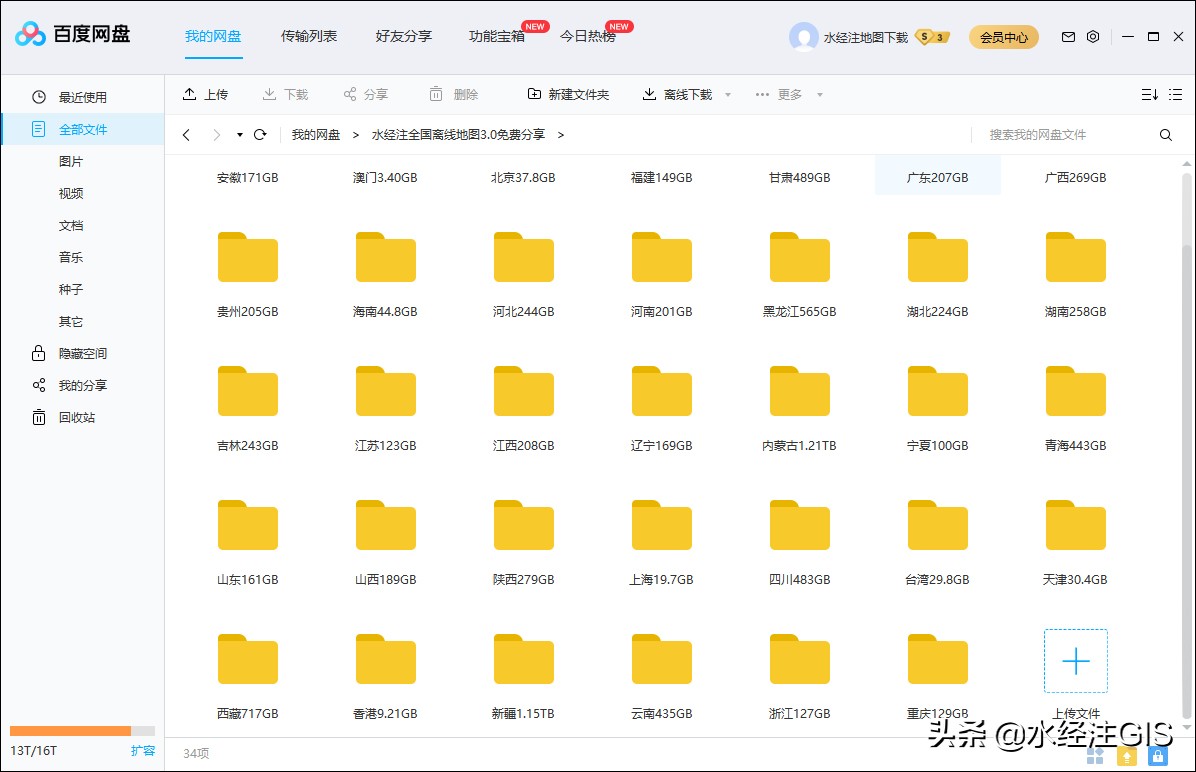Switch to the 传输列表 tab
Screen dimensions: 1196x772
(x=309, y=36)
